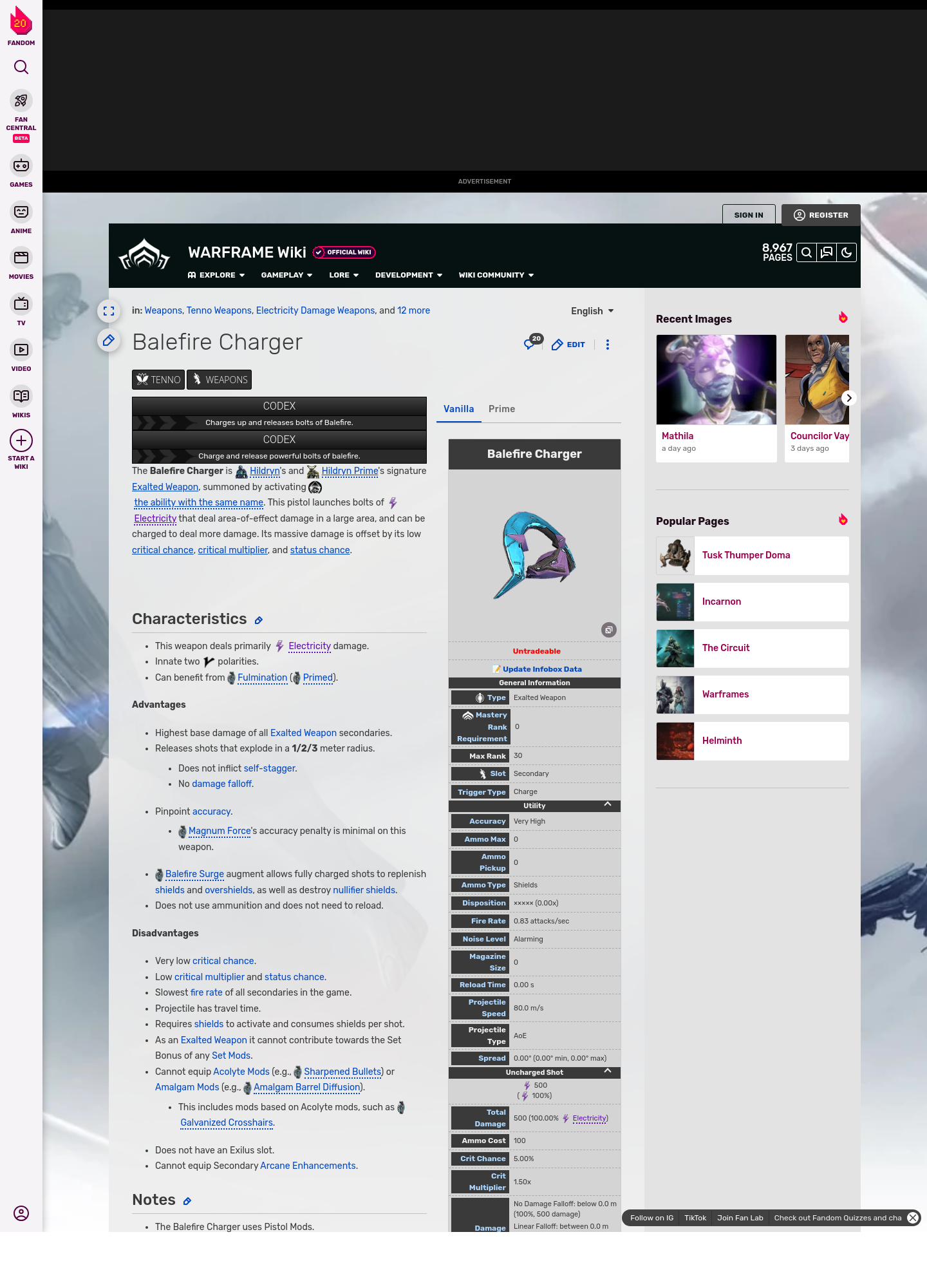Open wiki search magnifier in header
The height and width of the screenshot is (1288, 927).
tap(806, 252)
